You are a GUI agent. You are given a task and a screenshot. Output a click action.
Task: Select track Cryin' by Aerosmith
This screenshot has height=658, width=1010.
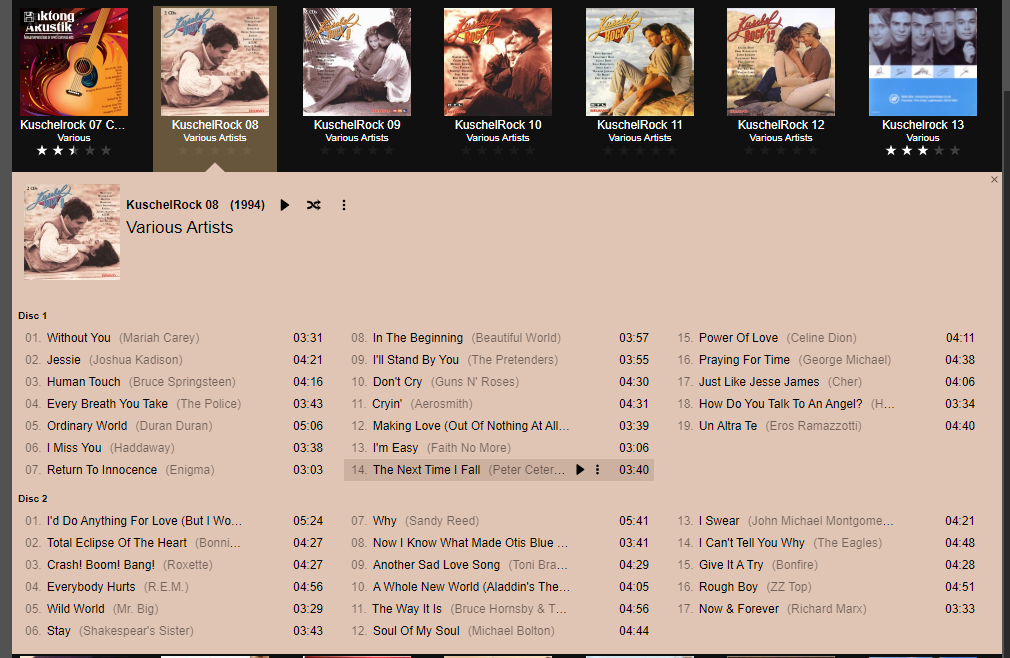tap(499, 404)
